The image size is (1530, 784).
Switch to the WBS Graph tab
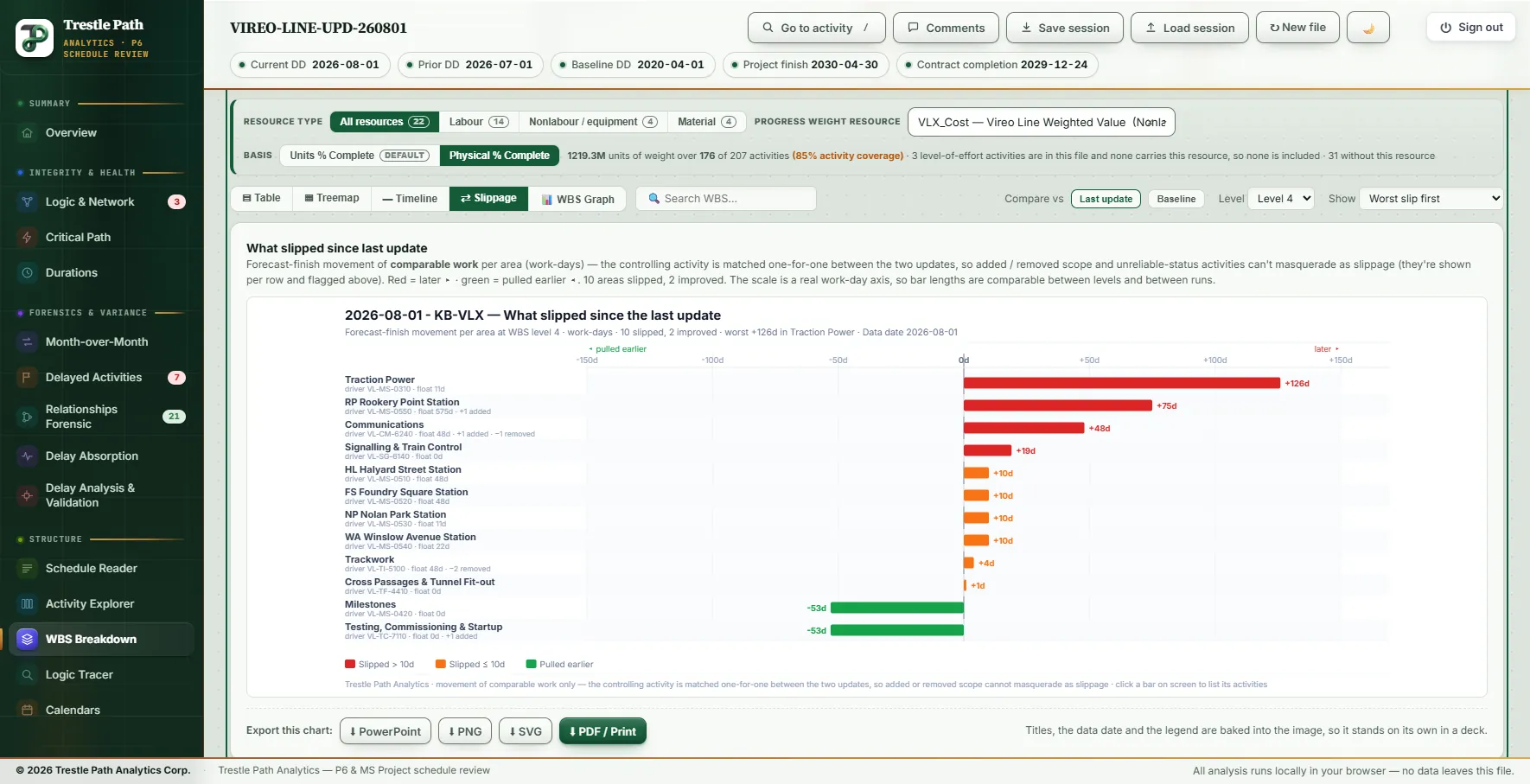[578, 199]
